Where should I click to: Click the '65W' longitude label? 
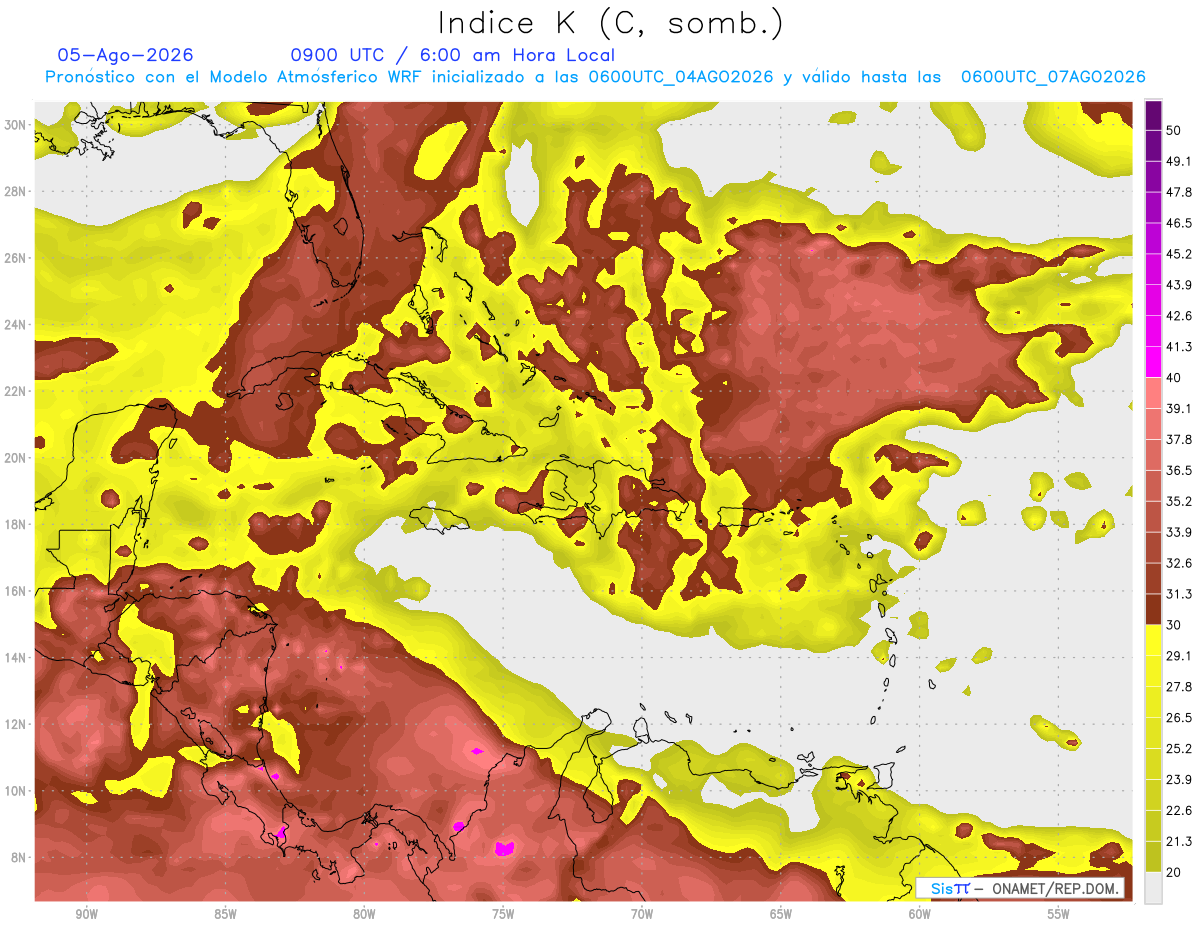pyautogui.click(x=781, y=914)
